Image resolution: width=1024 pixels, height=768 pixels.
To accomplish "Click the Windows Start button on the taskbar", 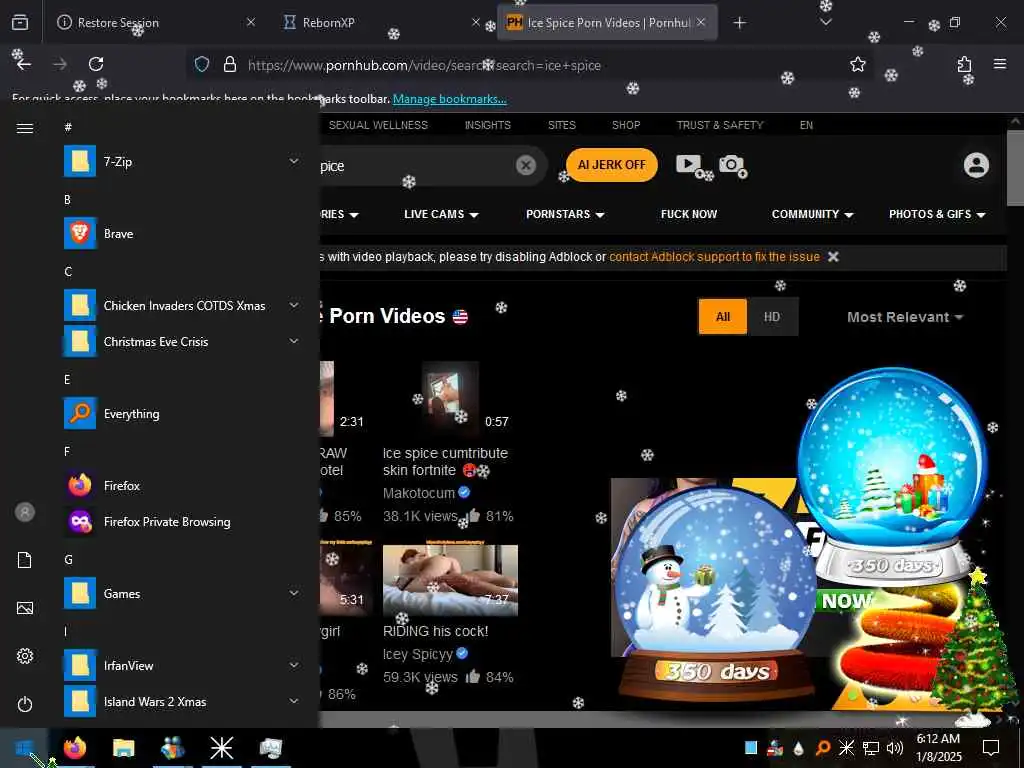I will point(24,748).
